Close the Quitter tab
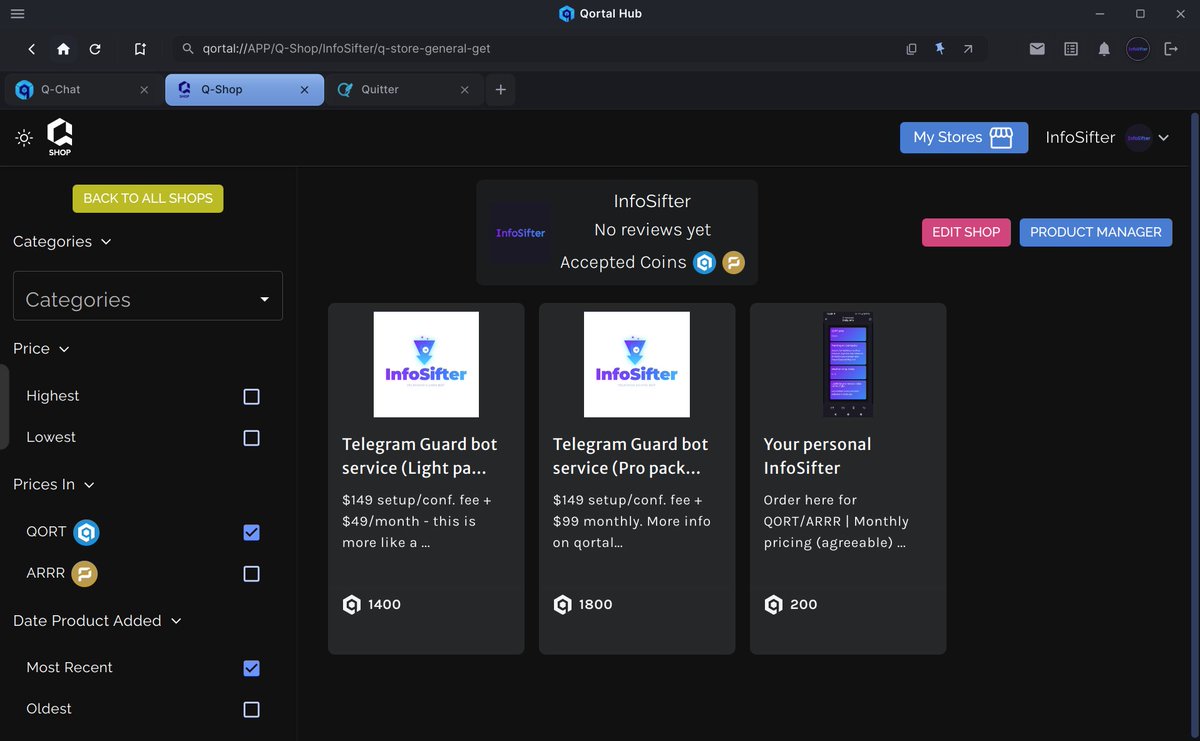 pos(465,90)
